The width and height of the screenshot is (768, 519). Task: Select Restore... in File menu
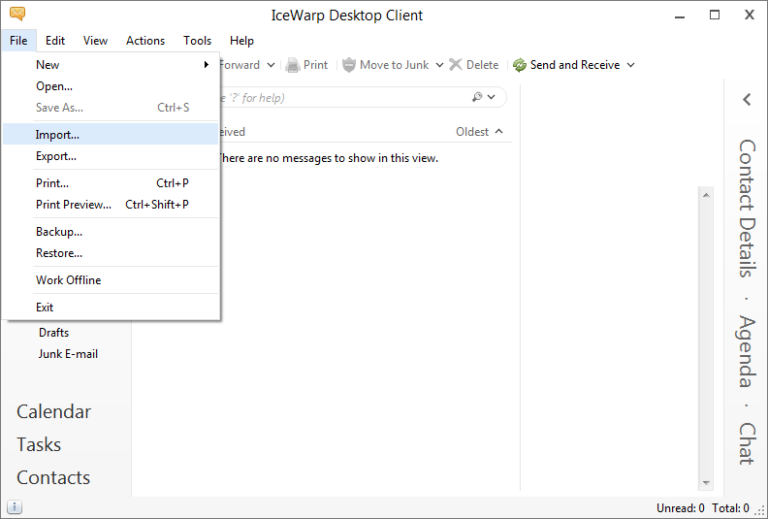111,253
